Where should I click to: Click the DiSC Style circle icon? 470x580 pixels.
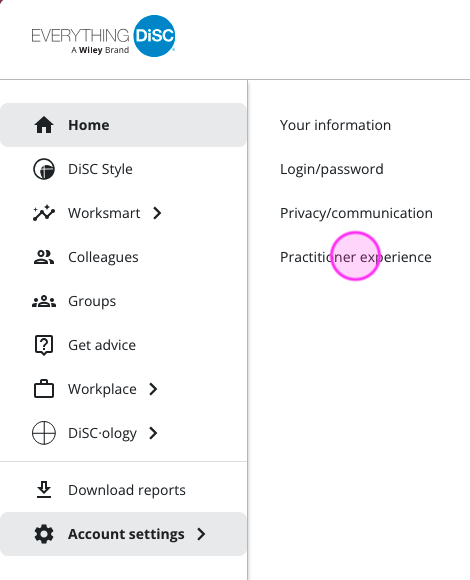click(x=44, y=169)
